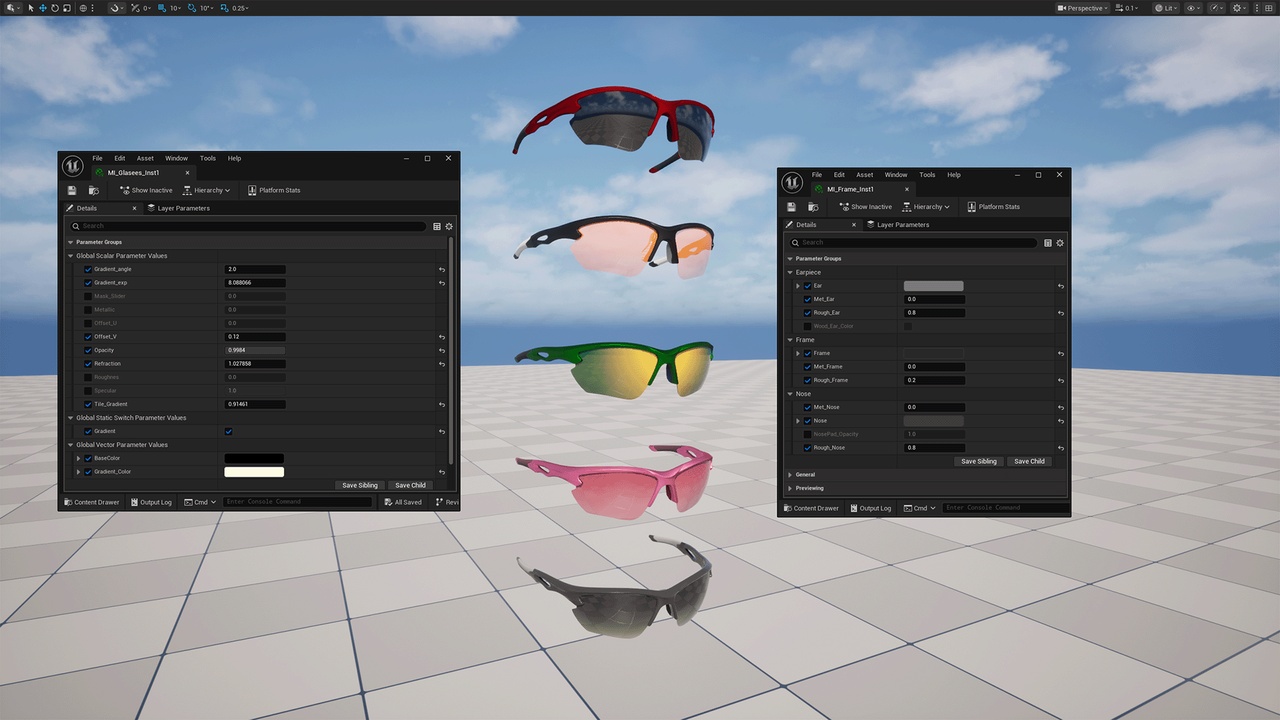Viewport: 1280px width, 720px height.
Task: Open Hierarchy dropdown in MI_Glasees_Inst1 window
Action: click(207, 190)
